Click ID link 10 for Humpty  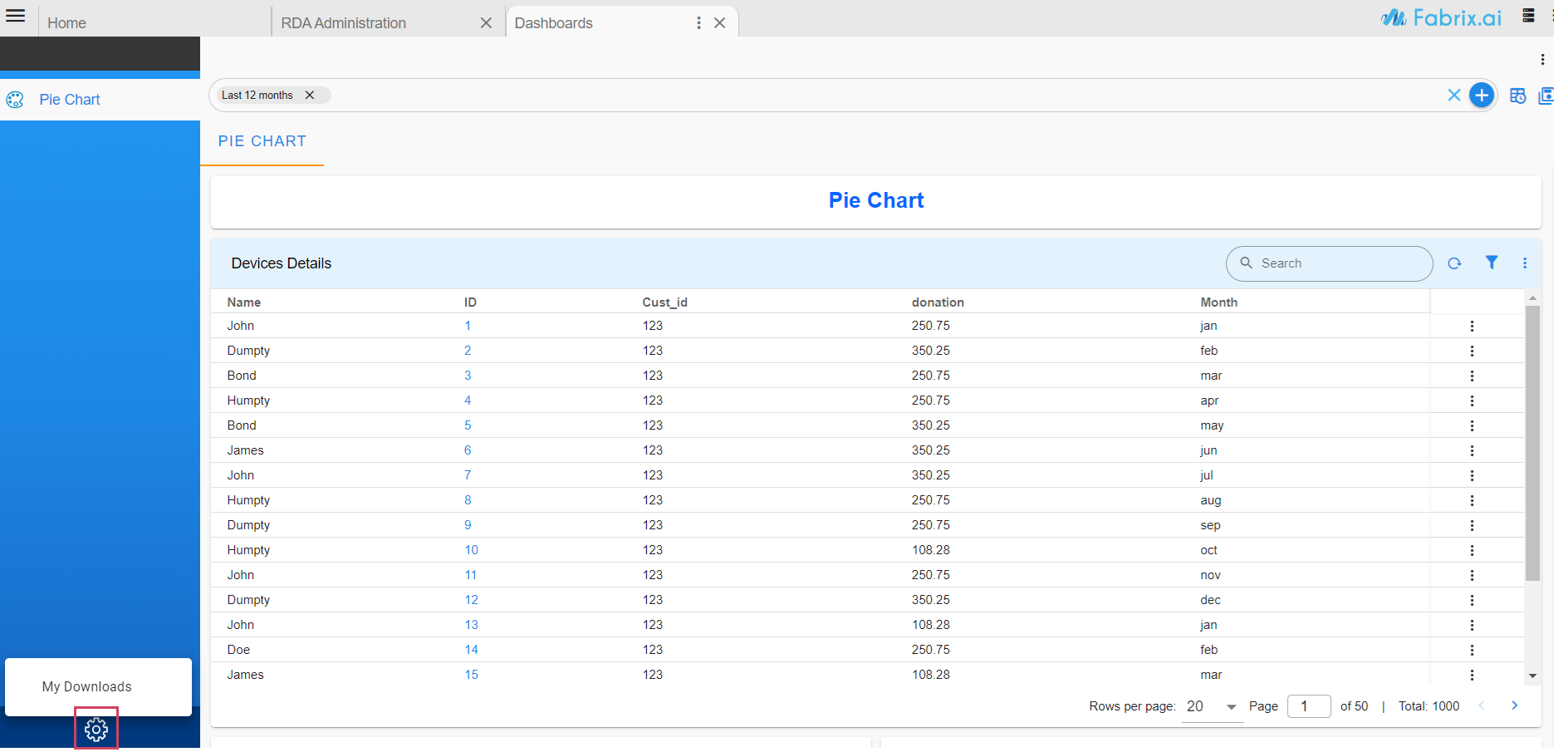click(471, 550)
